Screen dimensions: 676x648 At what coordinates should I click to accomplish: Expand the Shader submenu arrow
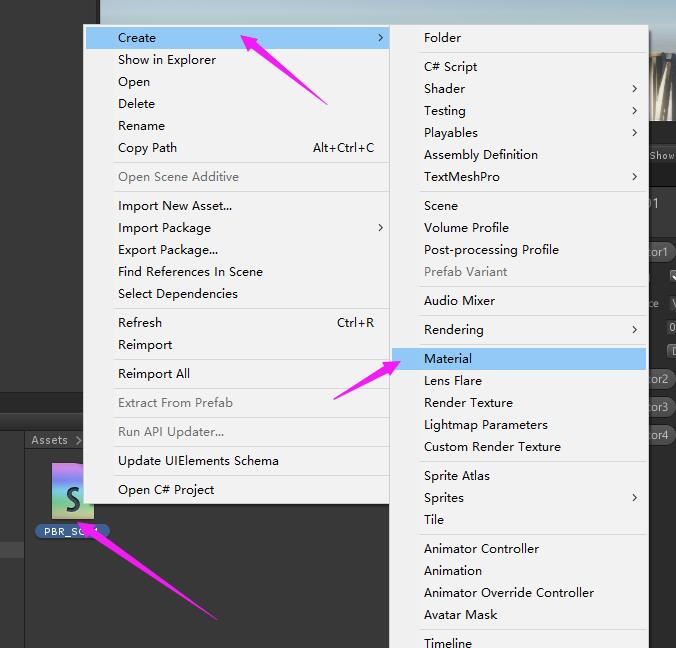tap(634, 89)
